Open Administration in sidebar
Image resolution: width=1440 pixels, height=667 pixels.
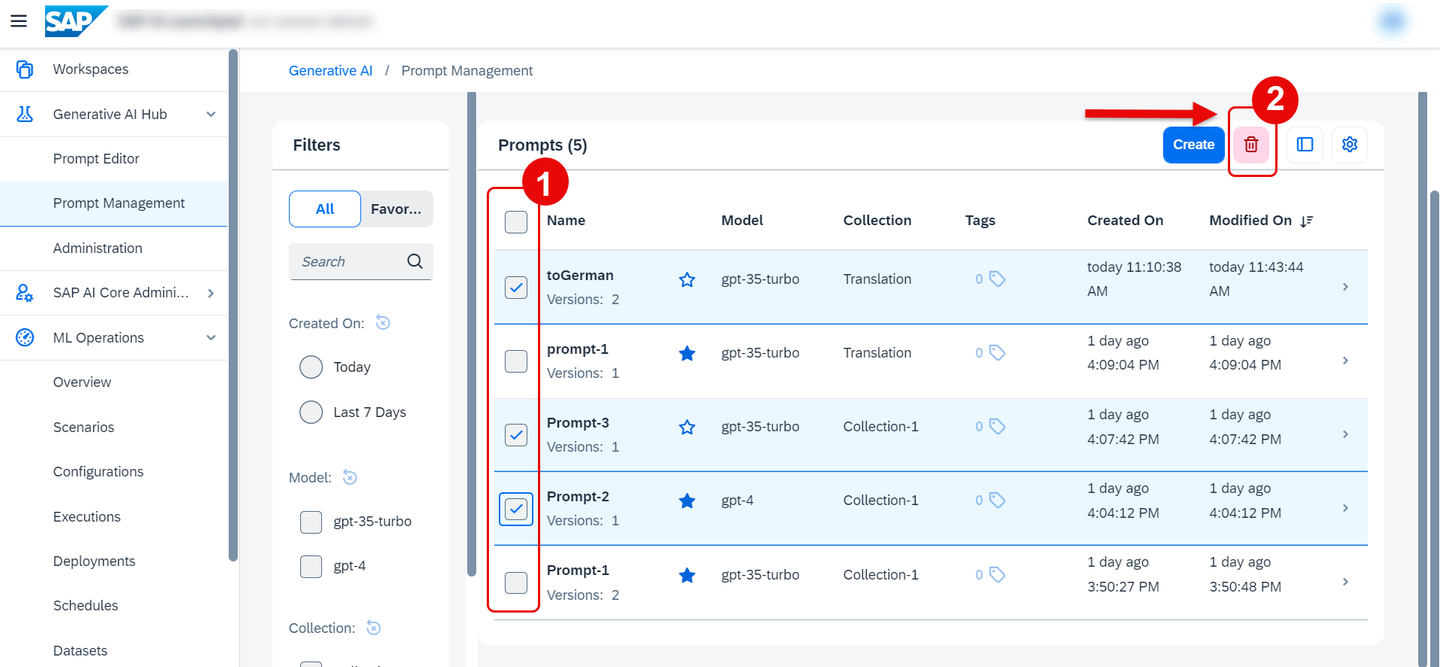coord(114,248)
